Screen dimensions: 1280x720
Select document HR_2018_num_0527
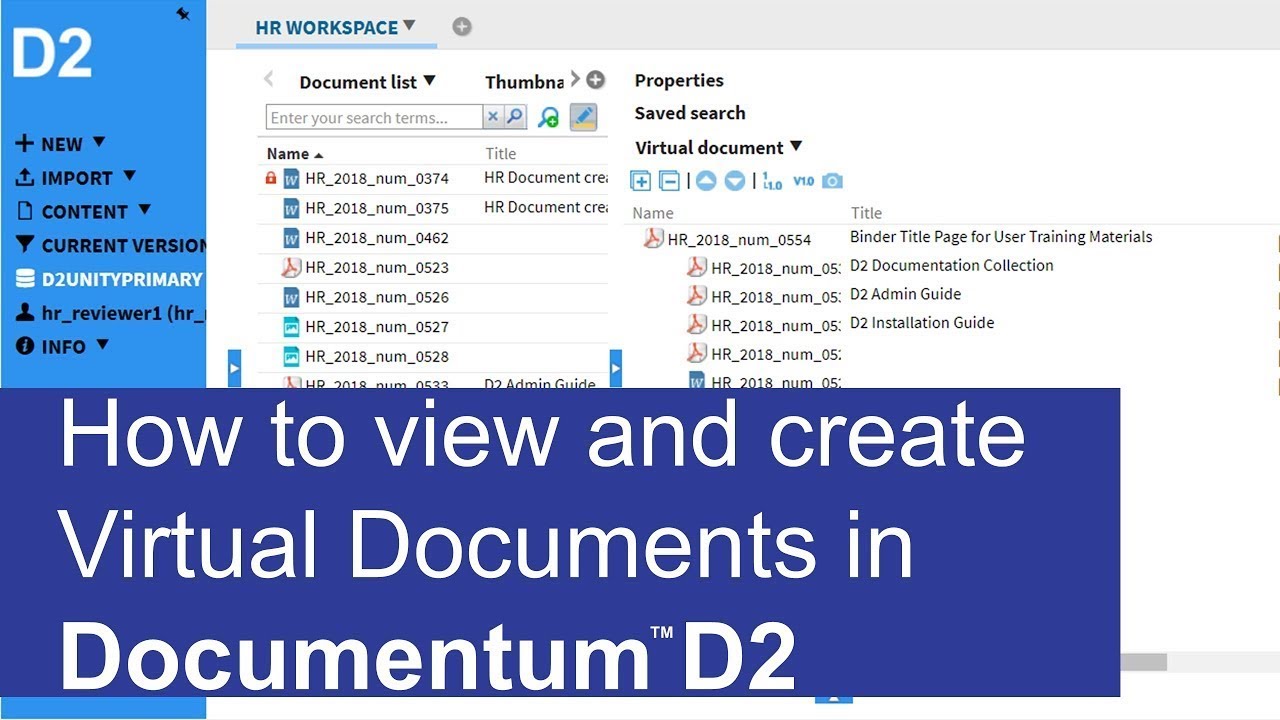(x=377, y=326)
